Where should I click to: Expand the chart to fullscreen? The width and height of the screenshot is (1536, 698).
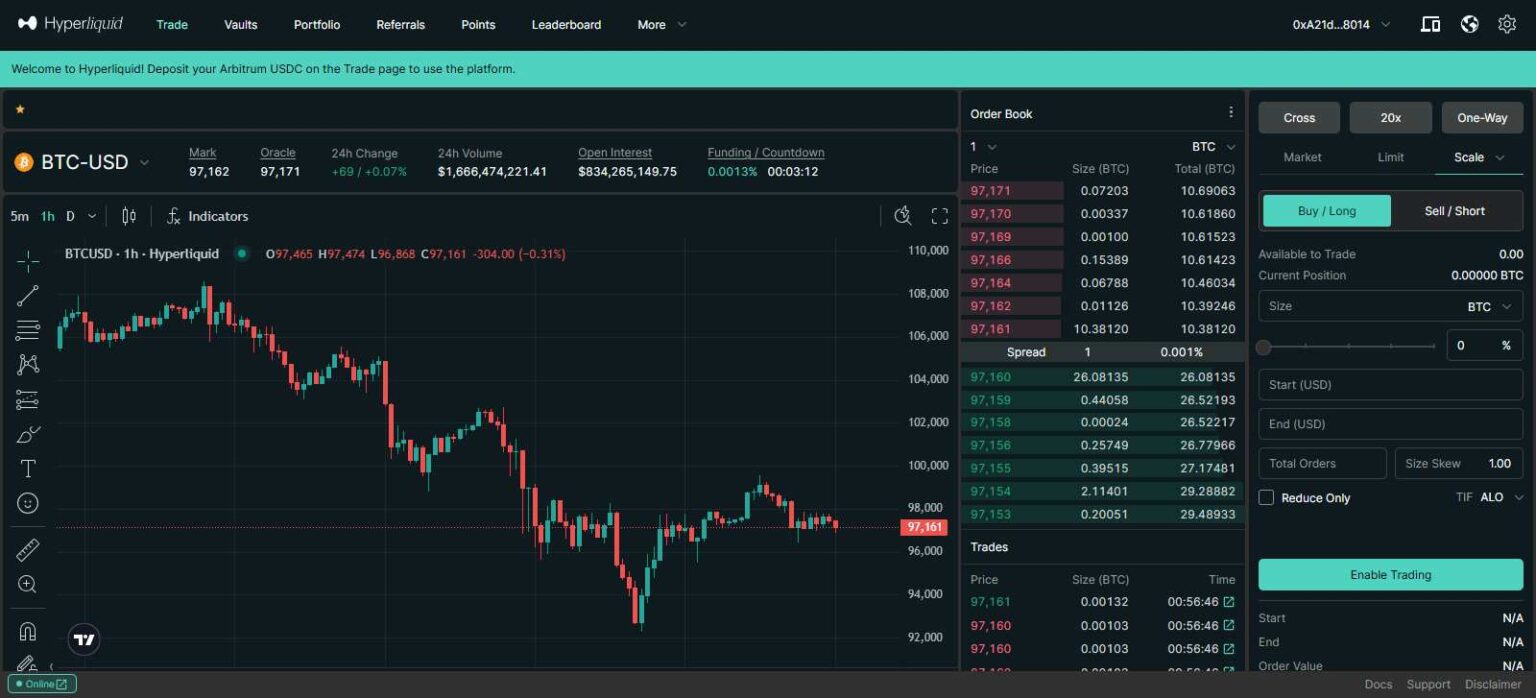[940, 215]
